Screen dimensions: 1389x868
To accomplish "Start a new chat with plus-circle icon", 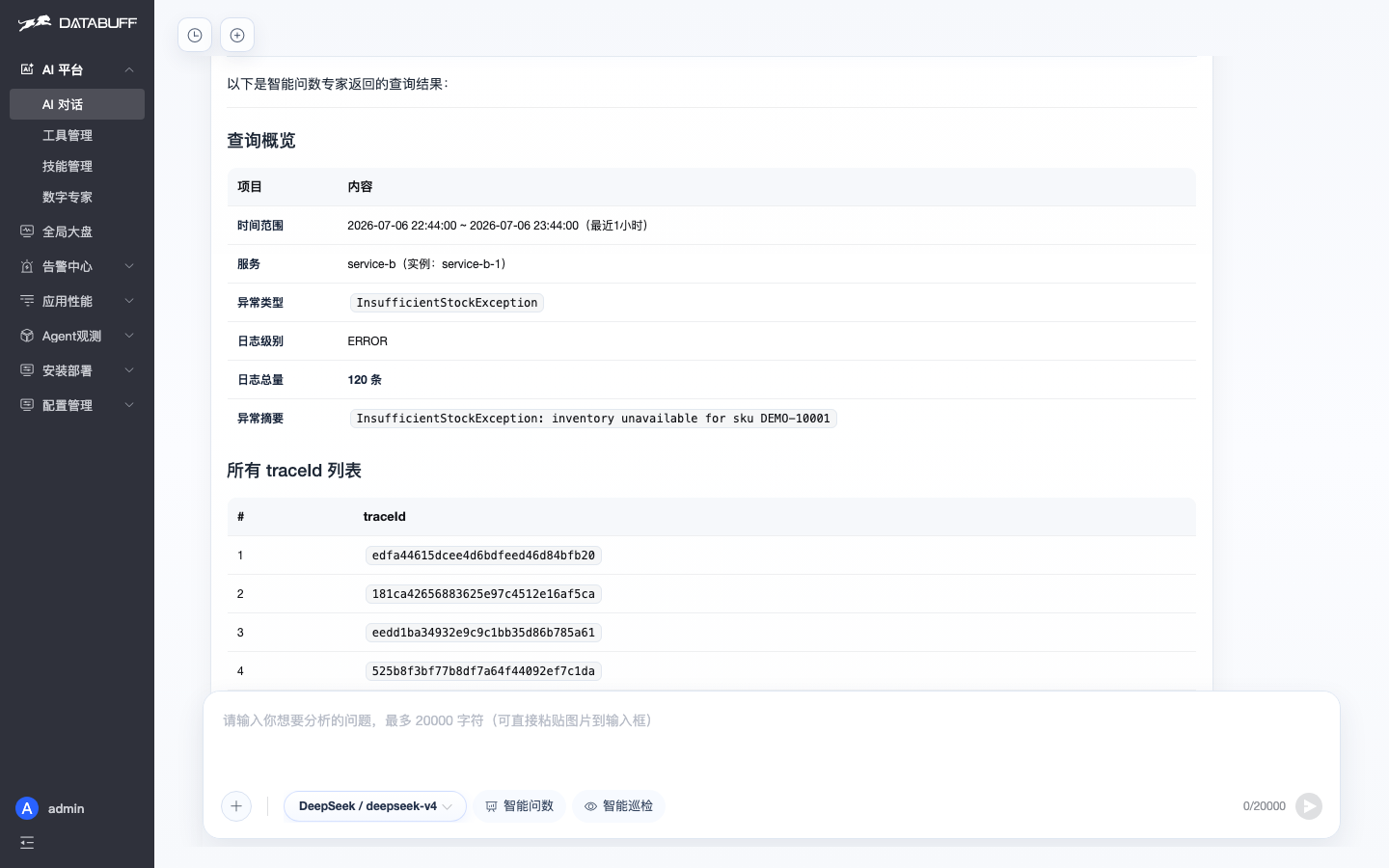I will (x=237, y=36).
